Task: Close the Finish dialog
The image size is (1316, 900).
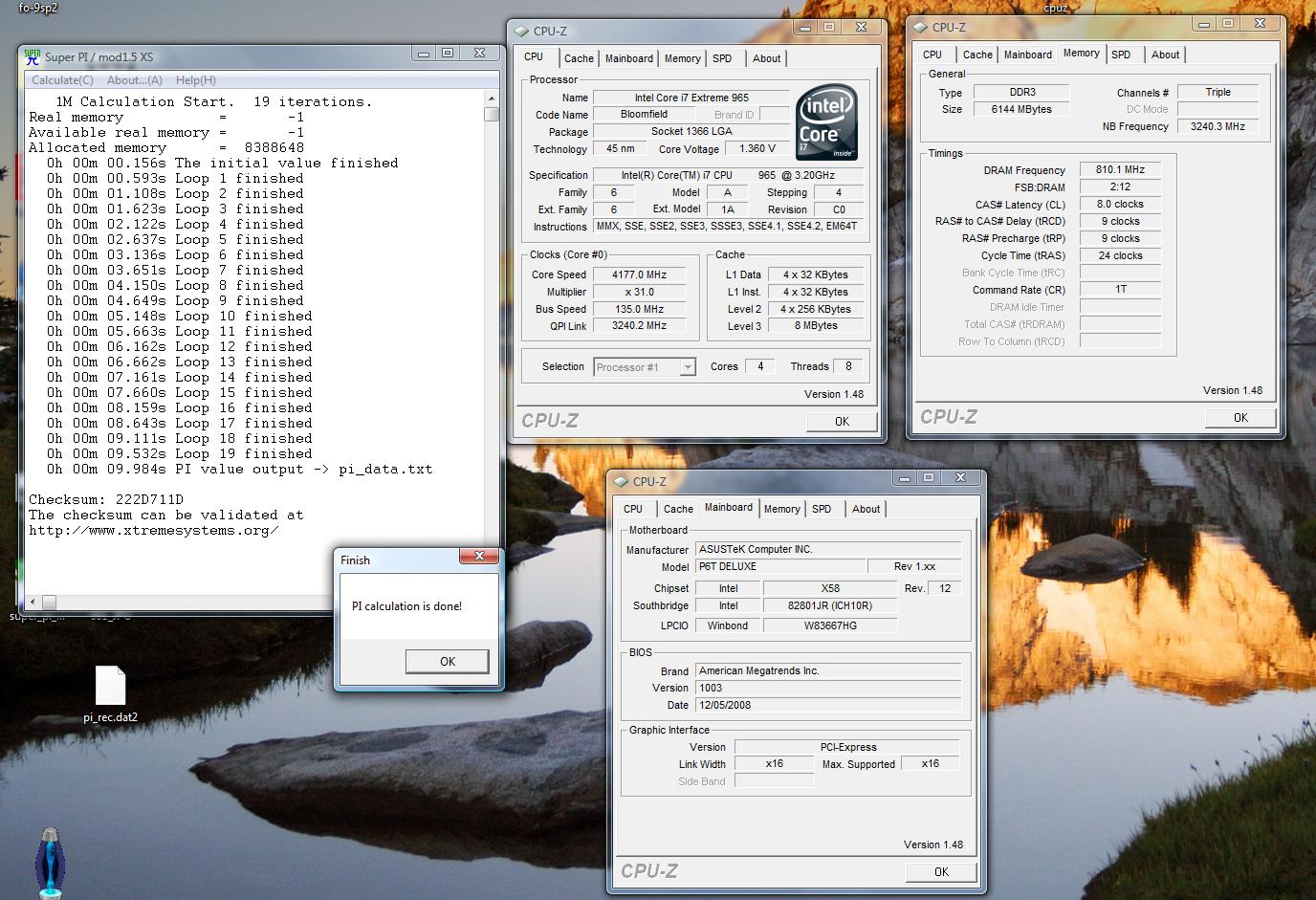Action: 479,556
